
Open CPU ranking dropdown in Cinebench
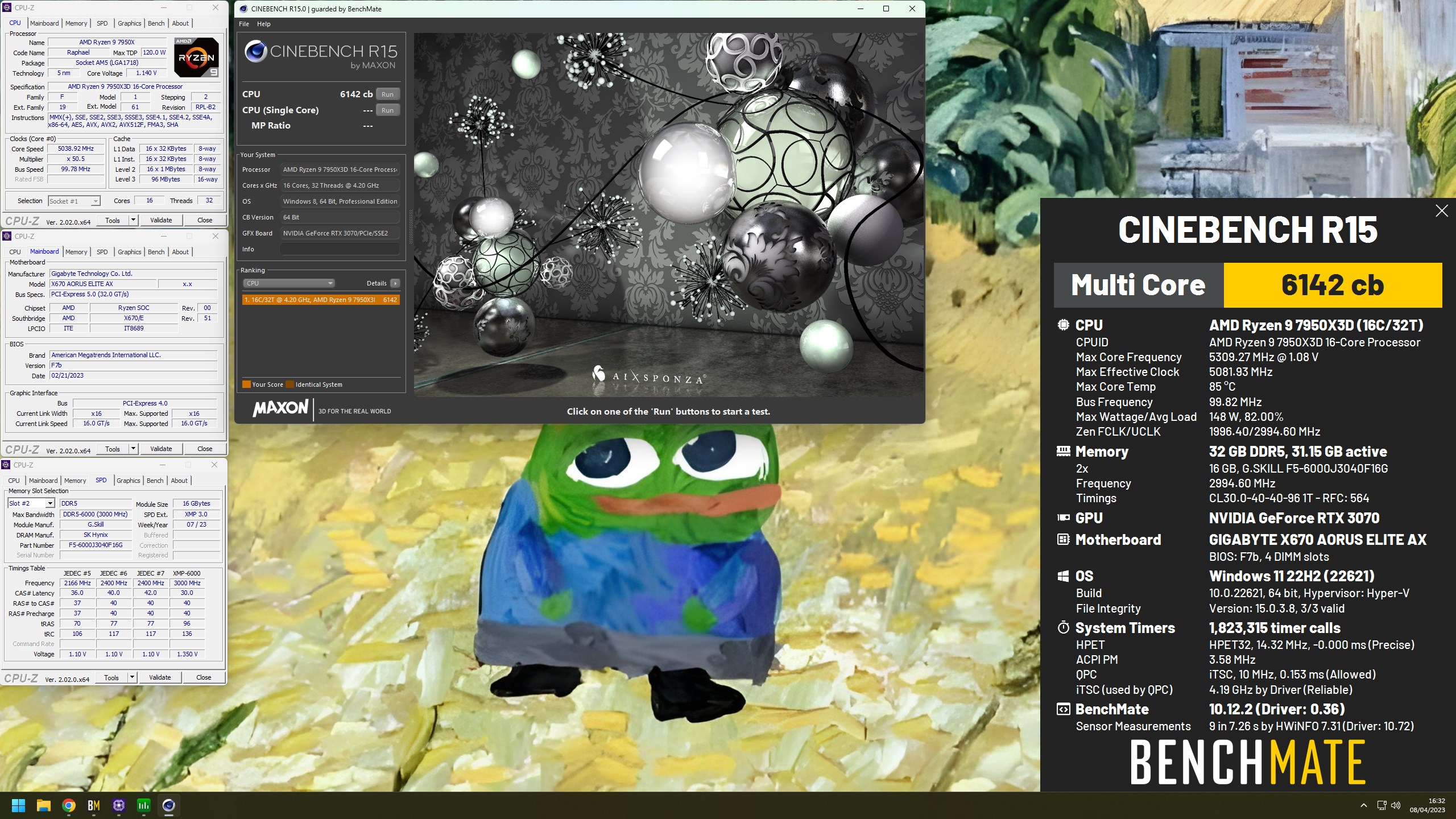point(289,283)
